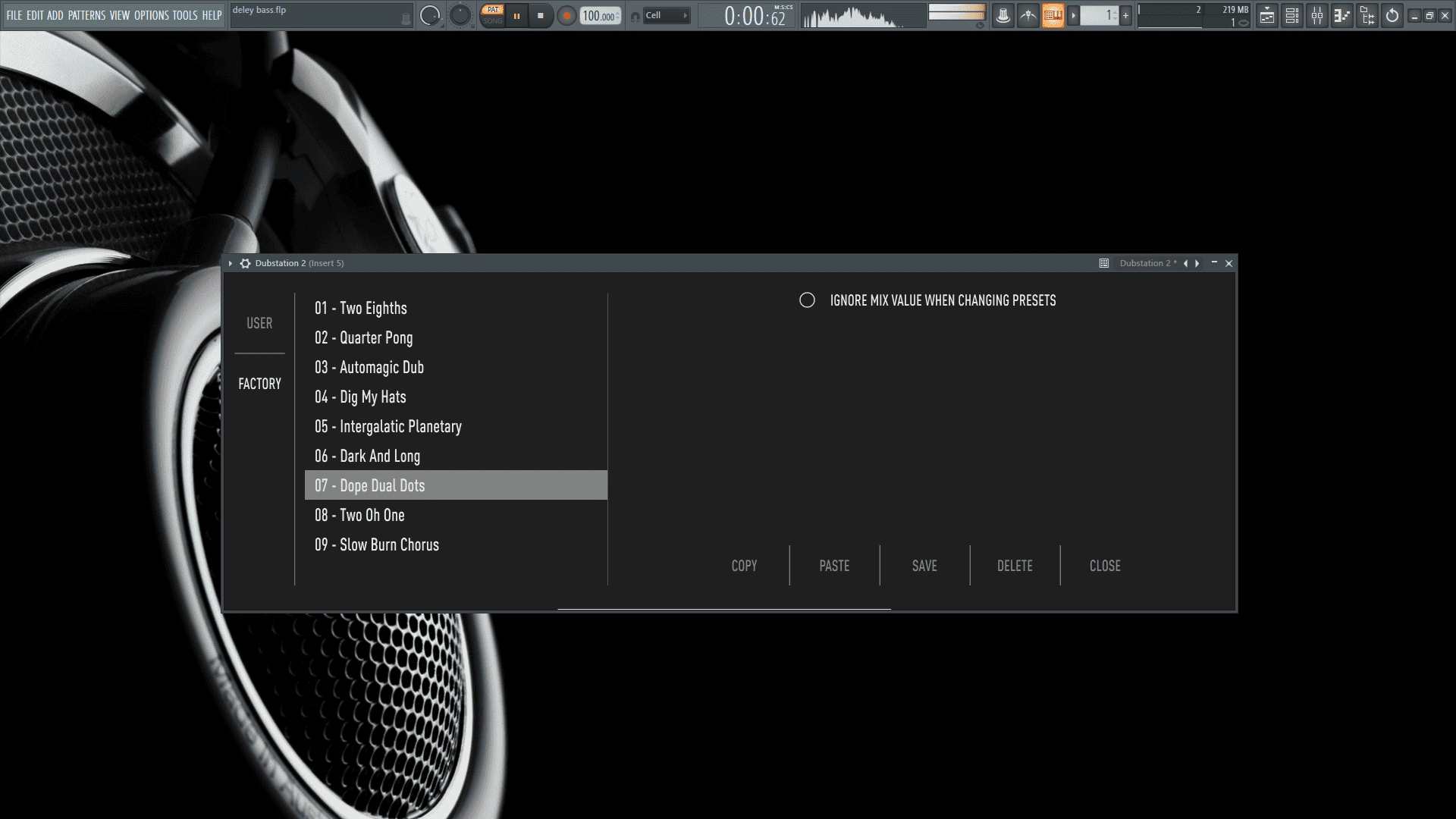Select preset 04 - Dig My Hats

(x=456, y=397)
